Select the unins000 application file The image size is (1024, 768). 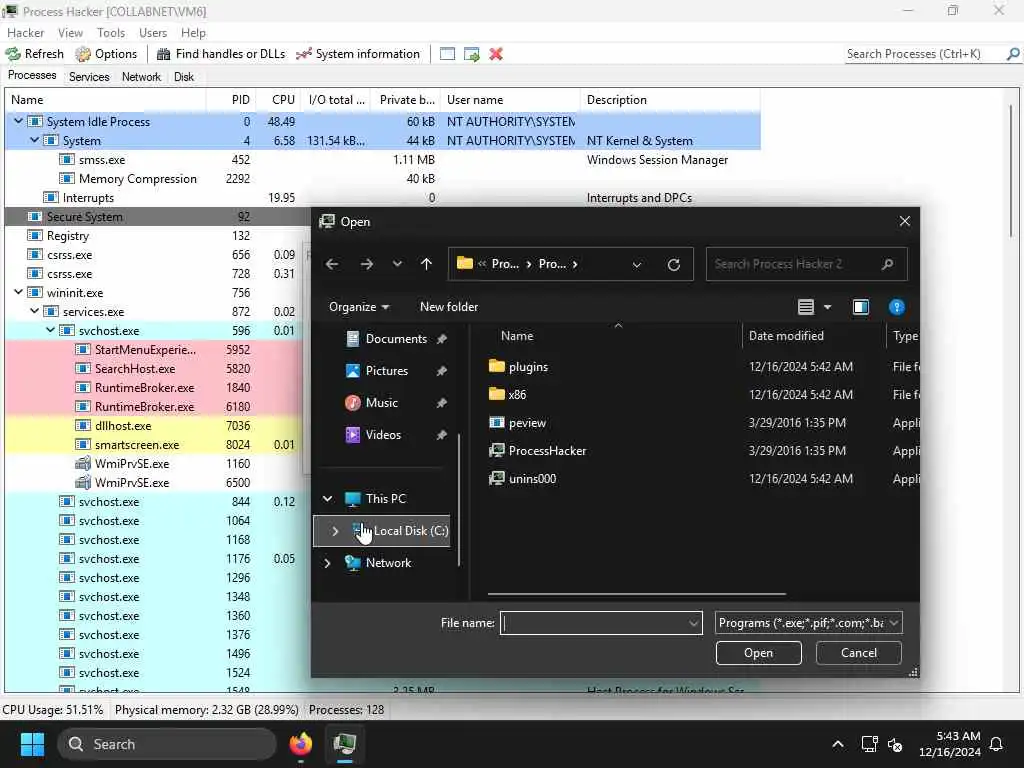522,479
